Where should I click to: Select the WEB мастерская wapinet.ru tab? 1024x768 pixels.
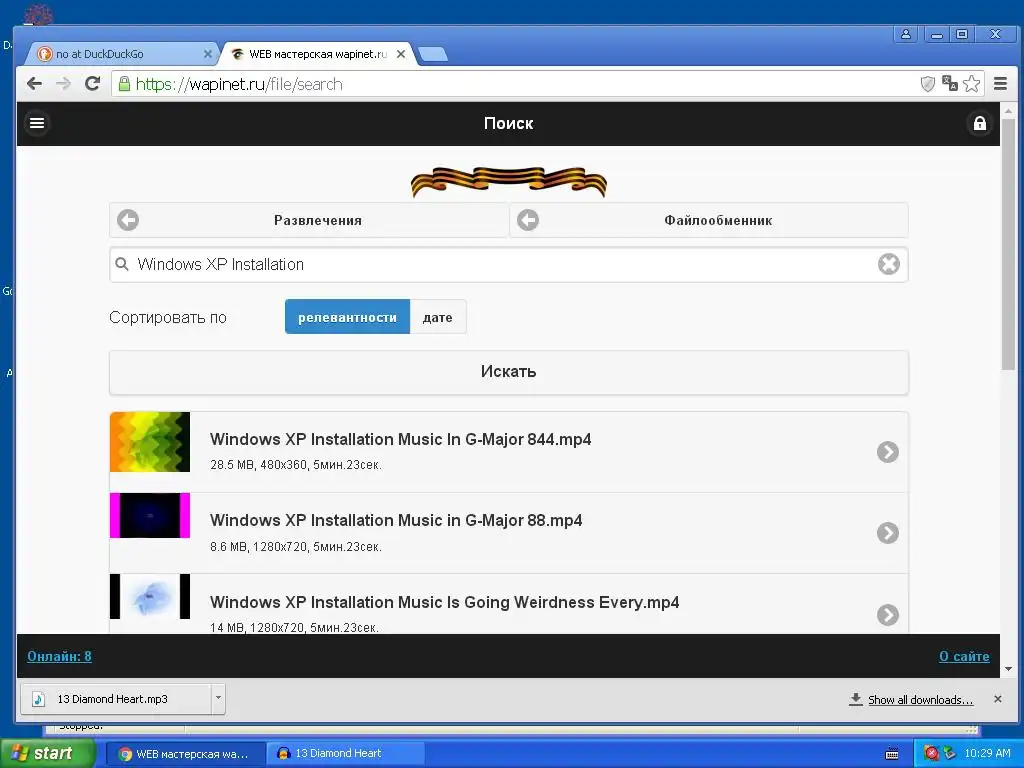(319, 54)
